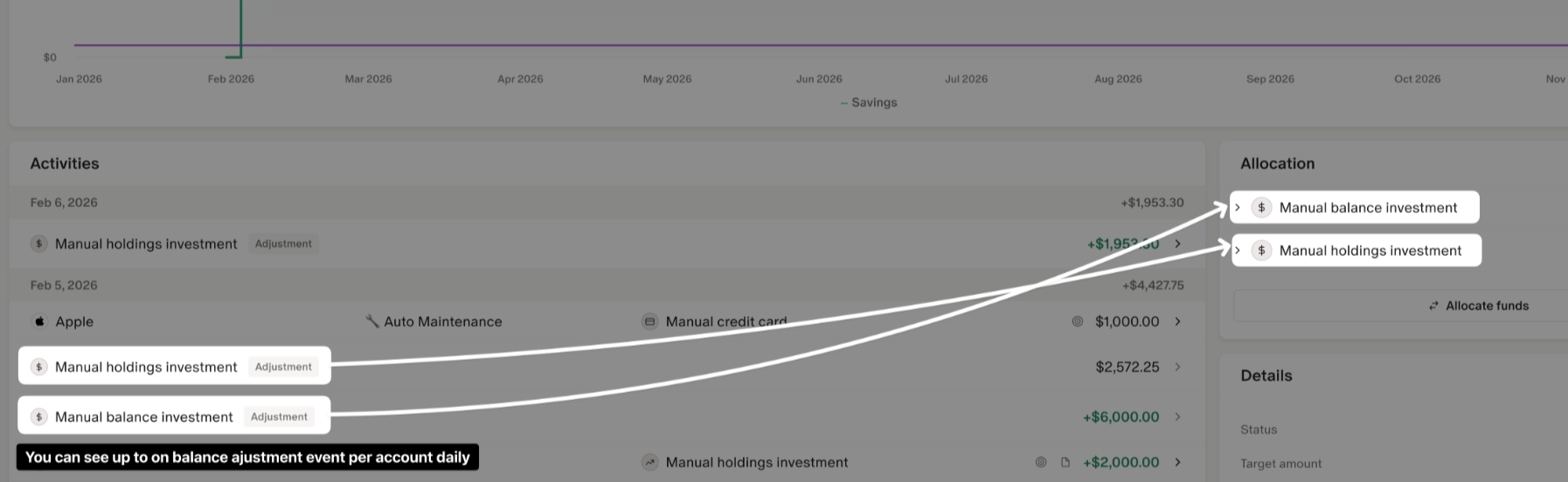1568x482 pixels.
Task: Click the dollar icon on the Manual balance investment Adjustment activity
Action: coord(38,417)
